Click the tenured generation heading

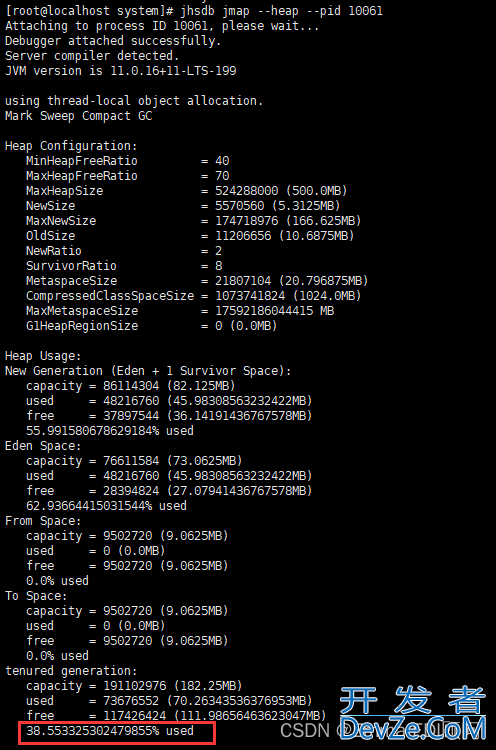(x=71, y=671)
